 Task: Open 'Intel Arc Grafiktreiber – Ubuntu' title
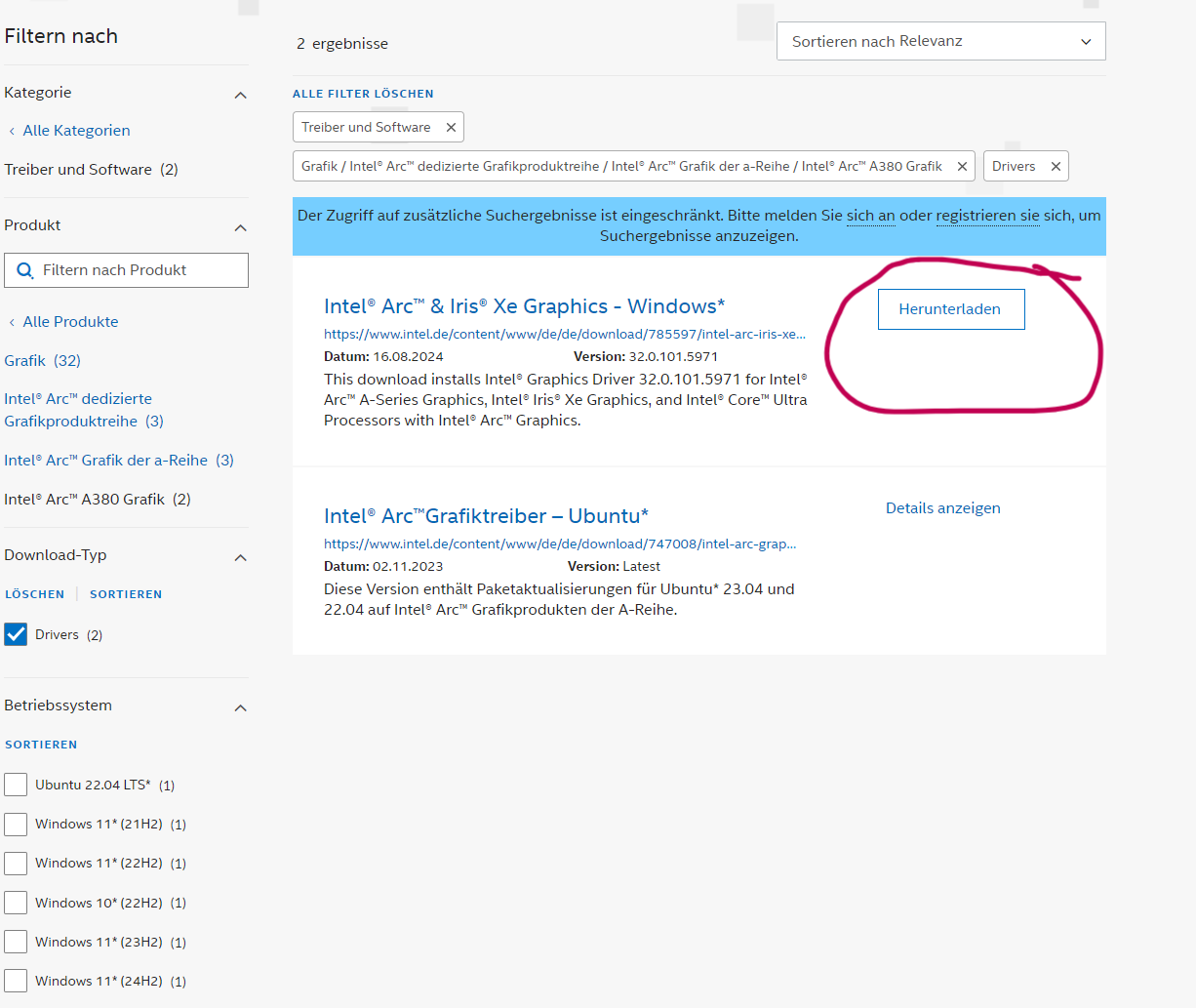486,516
